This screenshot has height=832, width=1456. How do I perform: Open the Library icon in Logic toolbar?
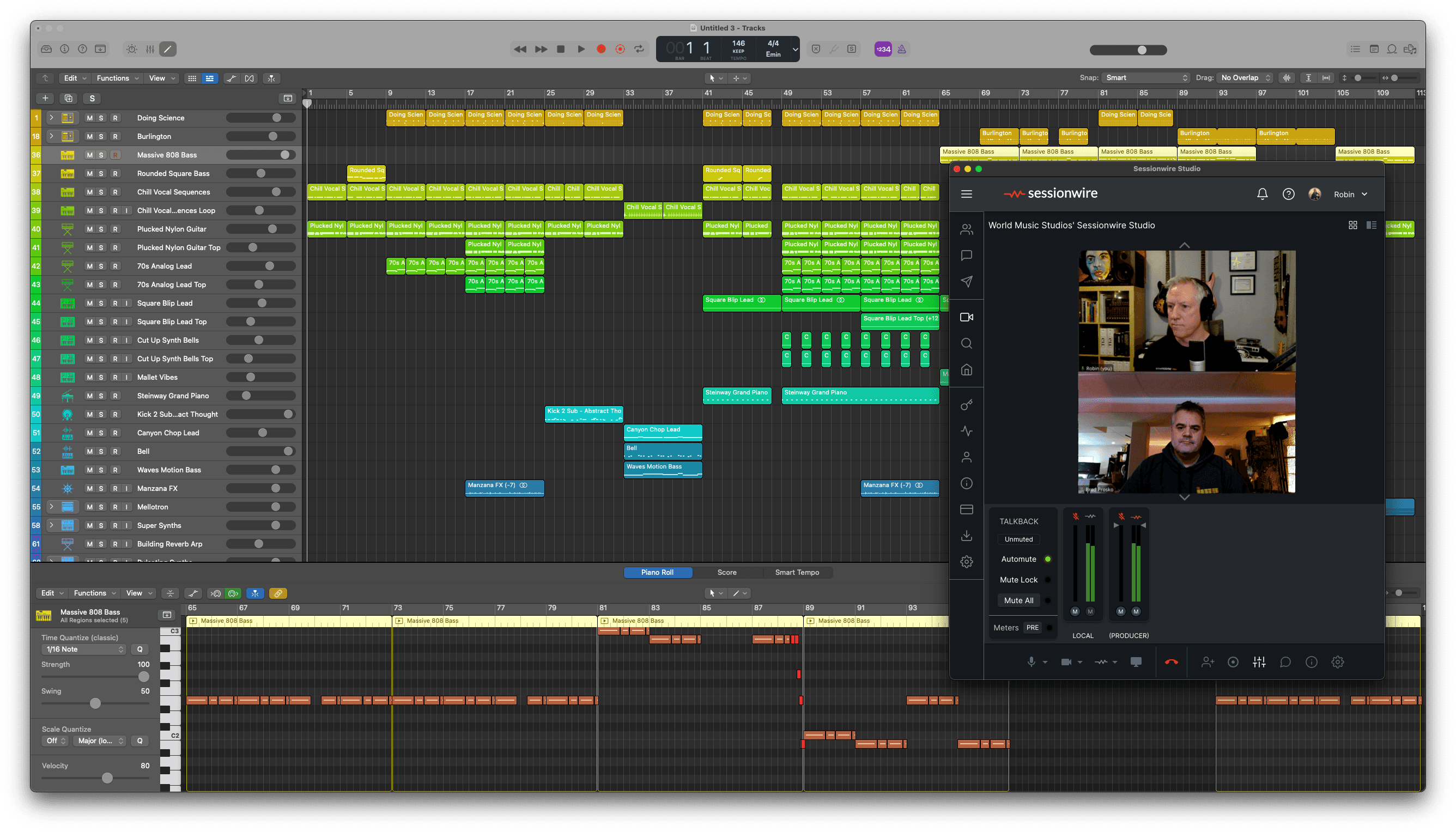click(x=46, y=49)
